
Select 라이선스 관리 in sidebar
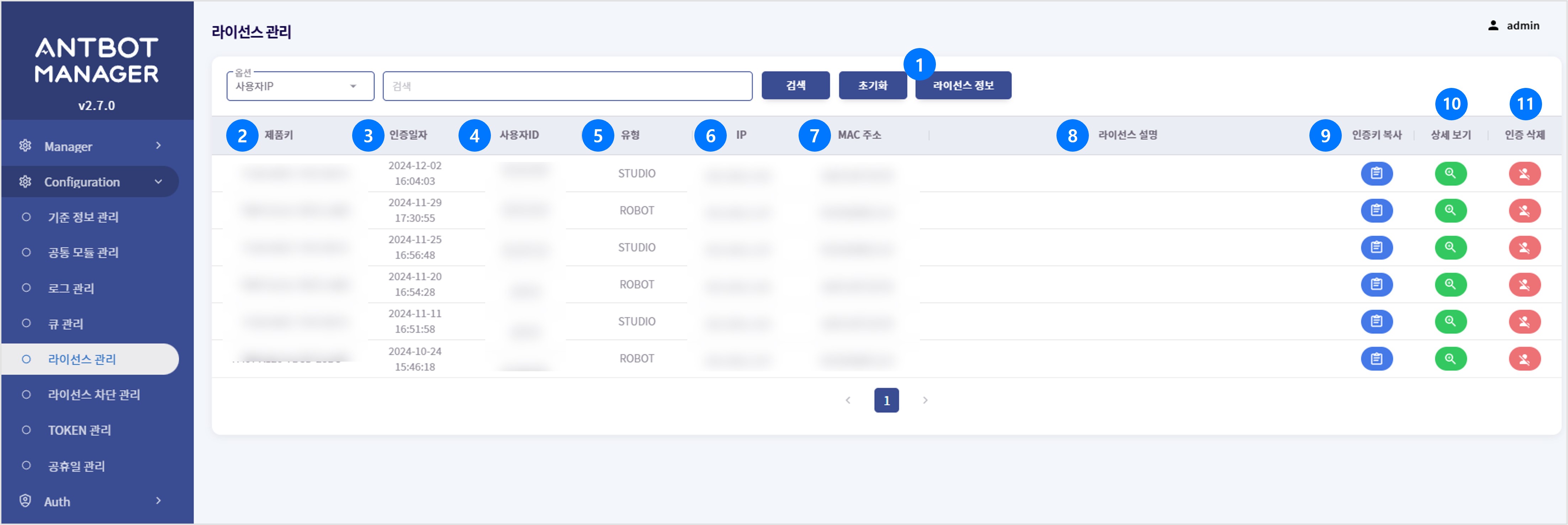pyautogui.click(x=90, y=359)
